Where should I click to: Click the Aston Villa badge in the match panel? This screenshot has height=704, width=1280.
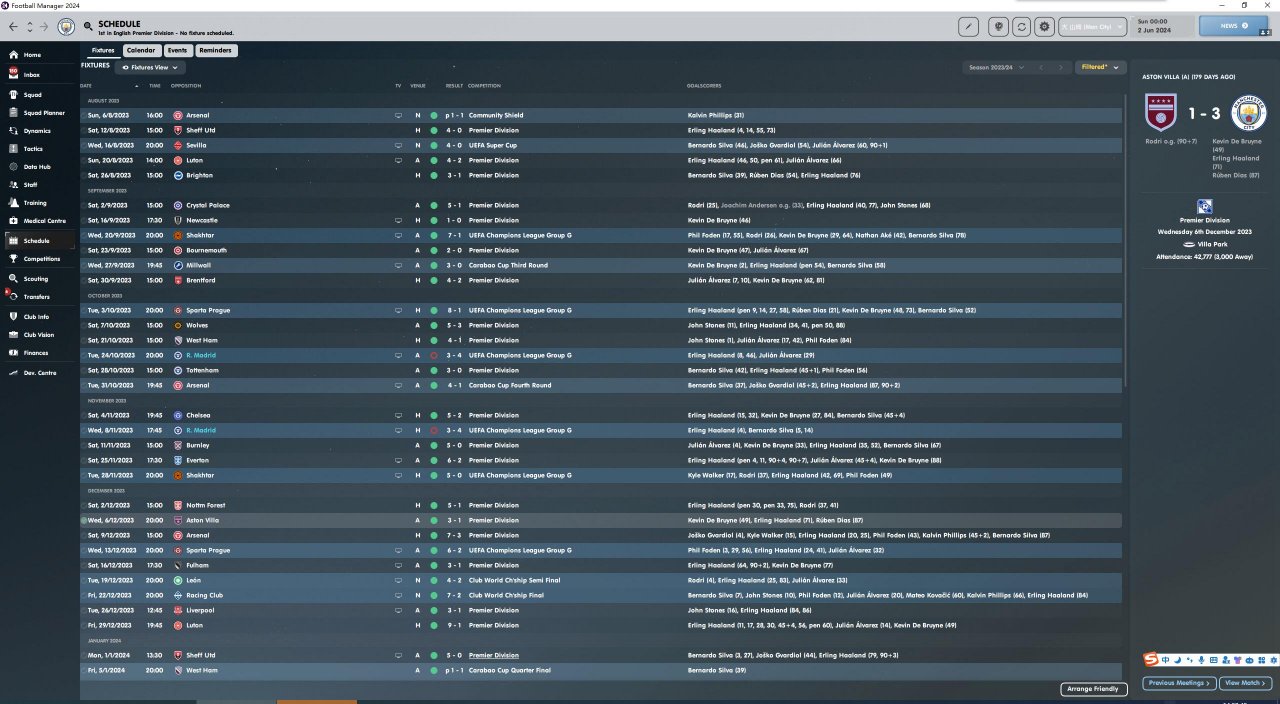point(1161,114)
